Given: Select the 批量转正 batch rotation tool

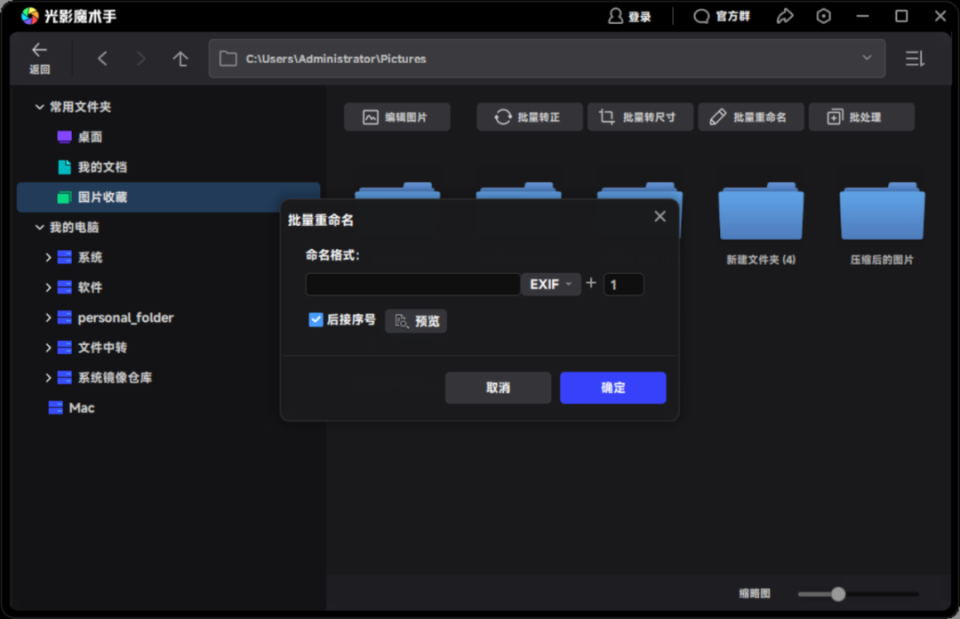Looking at the screenshot, I should click(529, 116).
